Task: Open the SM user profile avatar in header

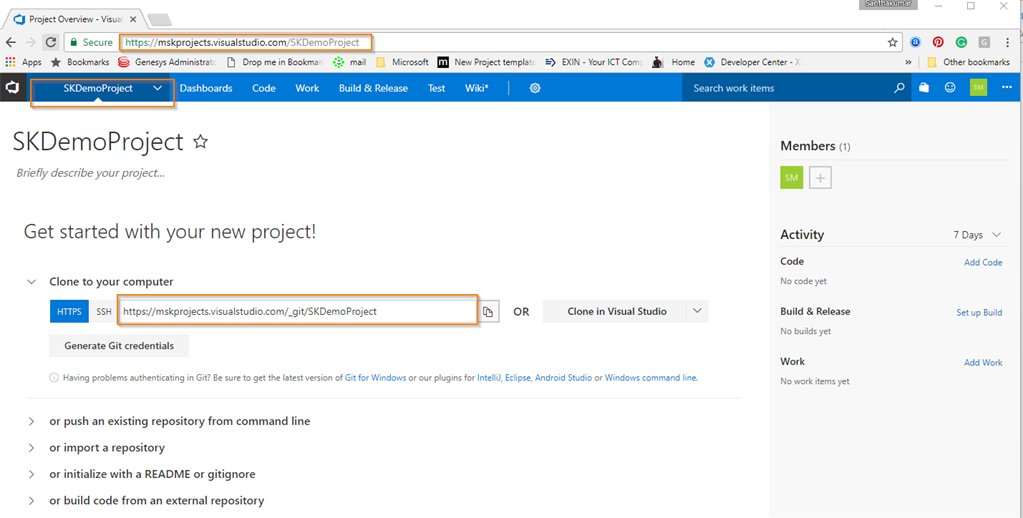Action: 978,87
